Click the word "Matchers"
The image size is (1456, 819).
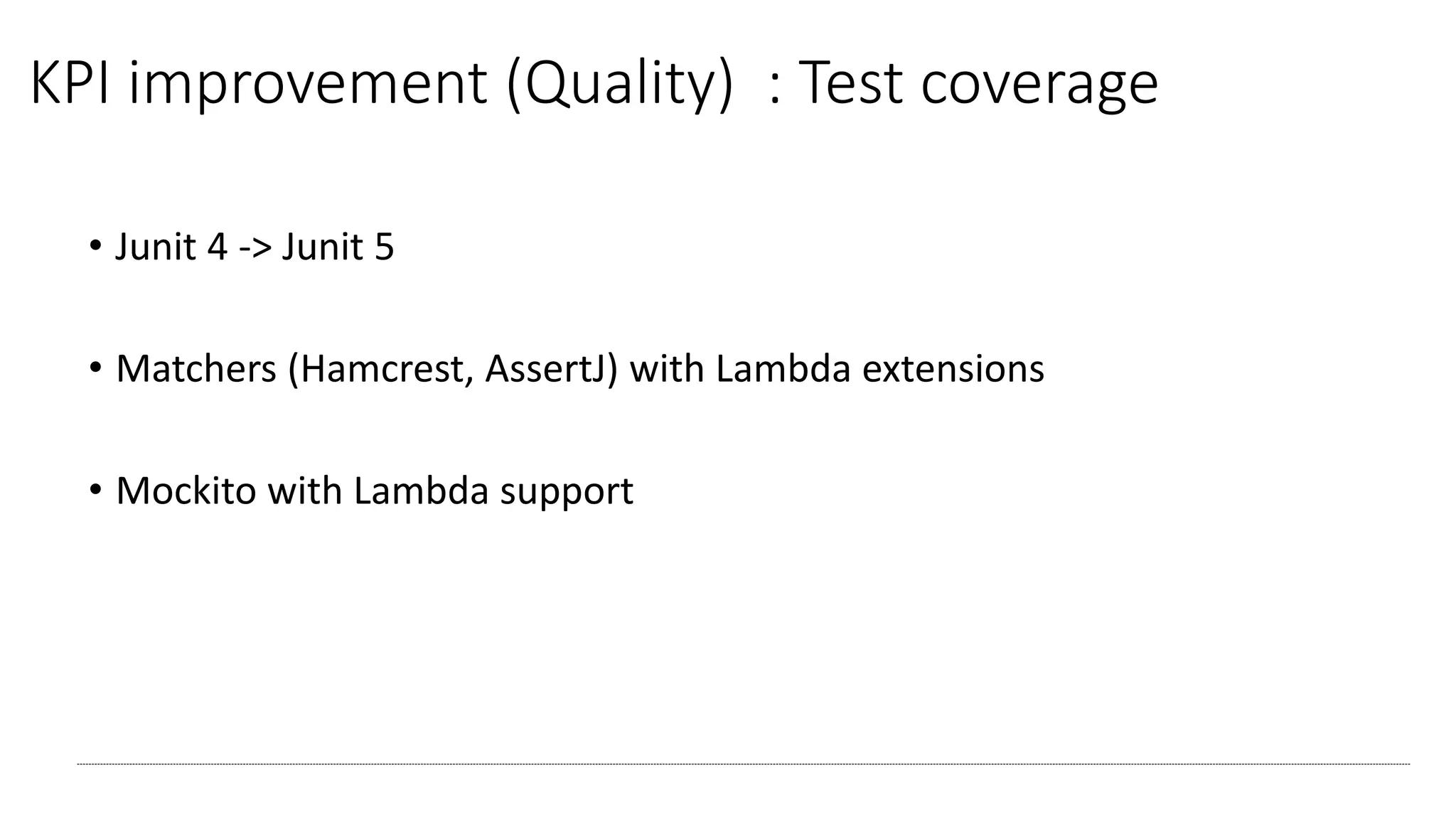point(196,369)
